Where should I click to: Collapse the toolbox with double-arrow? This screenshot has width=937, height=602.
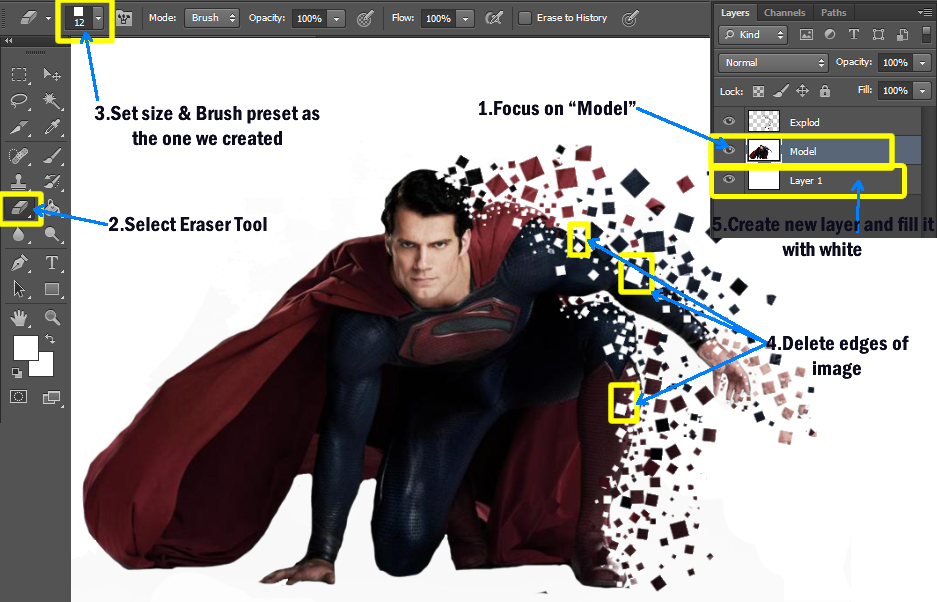[x=8, y=41]
